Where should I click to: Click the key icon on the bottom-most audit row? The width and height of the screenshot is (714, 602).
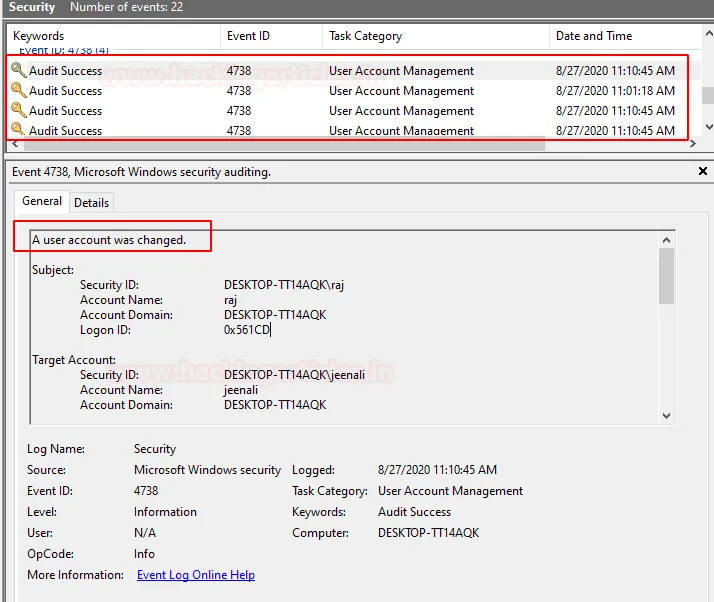click(x=18, y=130)
